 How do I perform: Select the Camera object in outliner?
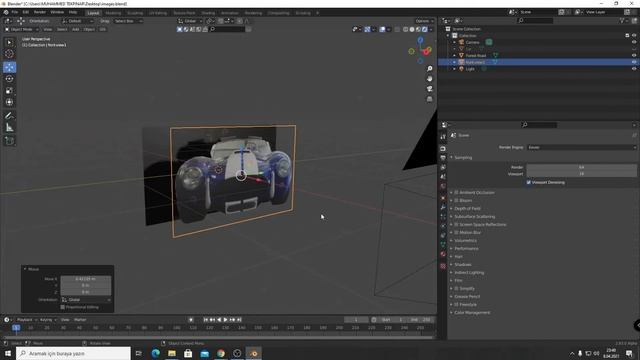[472, 42]
